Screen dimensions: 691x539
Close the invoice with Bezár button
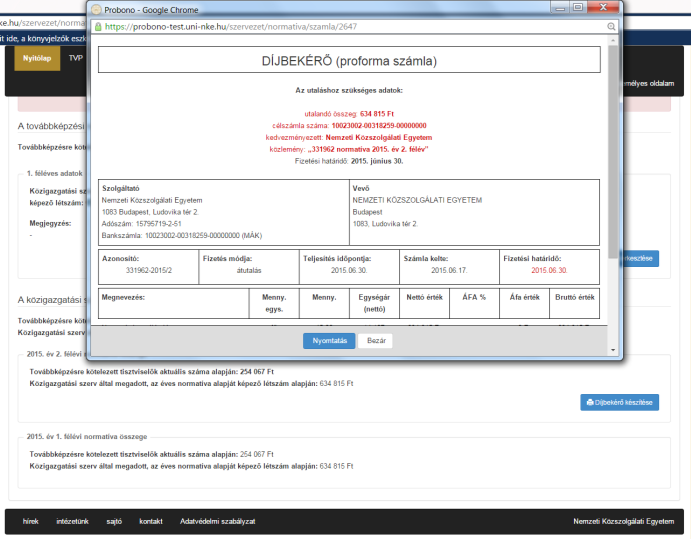coord(376,341)
